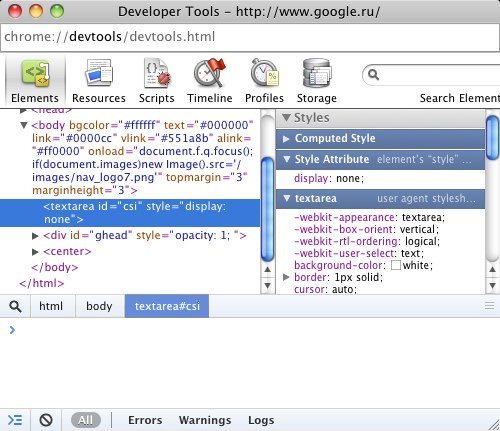Screen dimensions: 500x431
Task: Open the Scripts panel icon
Action: (x=157, y=72)
